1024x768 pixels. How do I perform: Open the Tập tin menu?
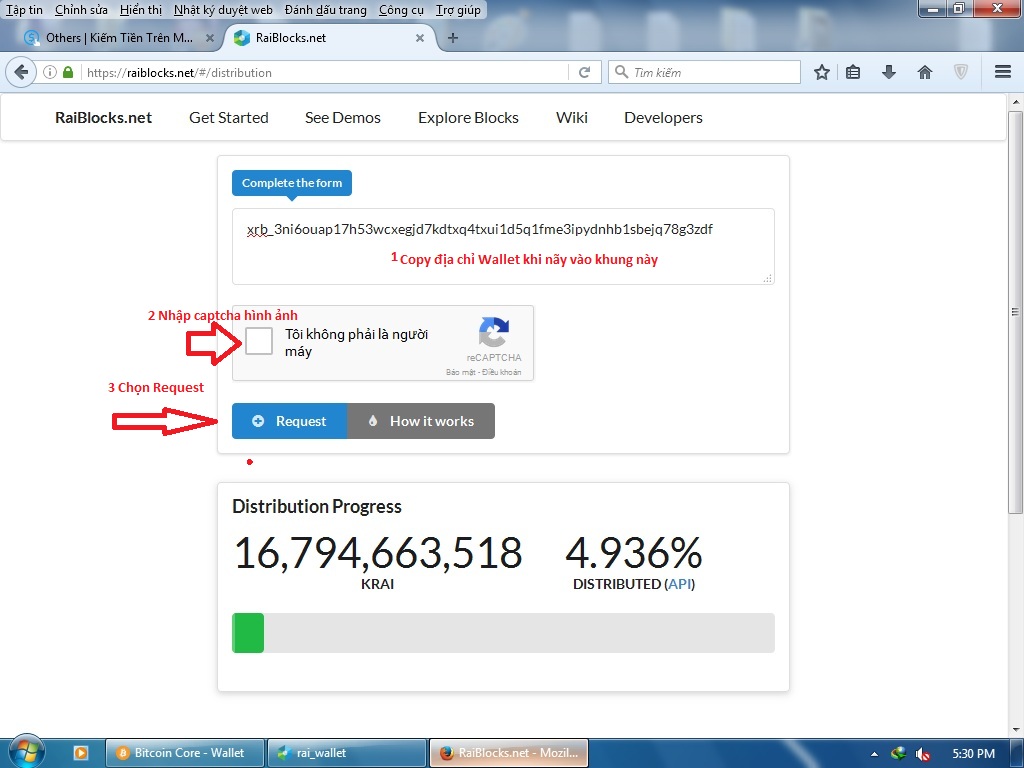(24, 10)
